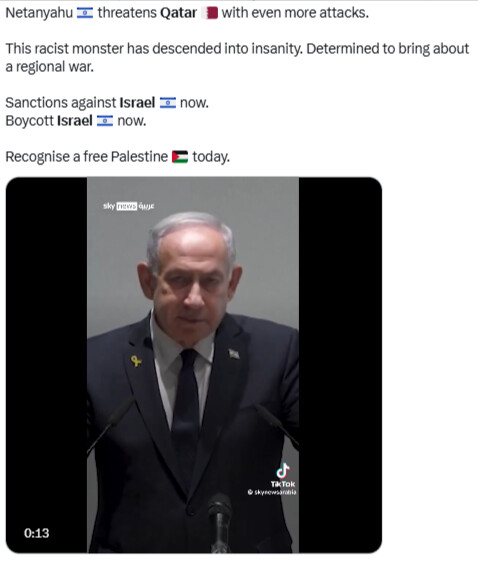Click the "This racist monster" paragraph text
The width and height of the screenshot is (478, 561).
pos(237,58)
